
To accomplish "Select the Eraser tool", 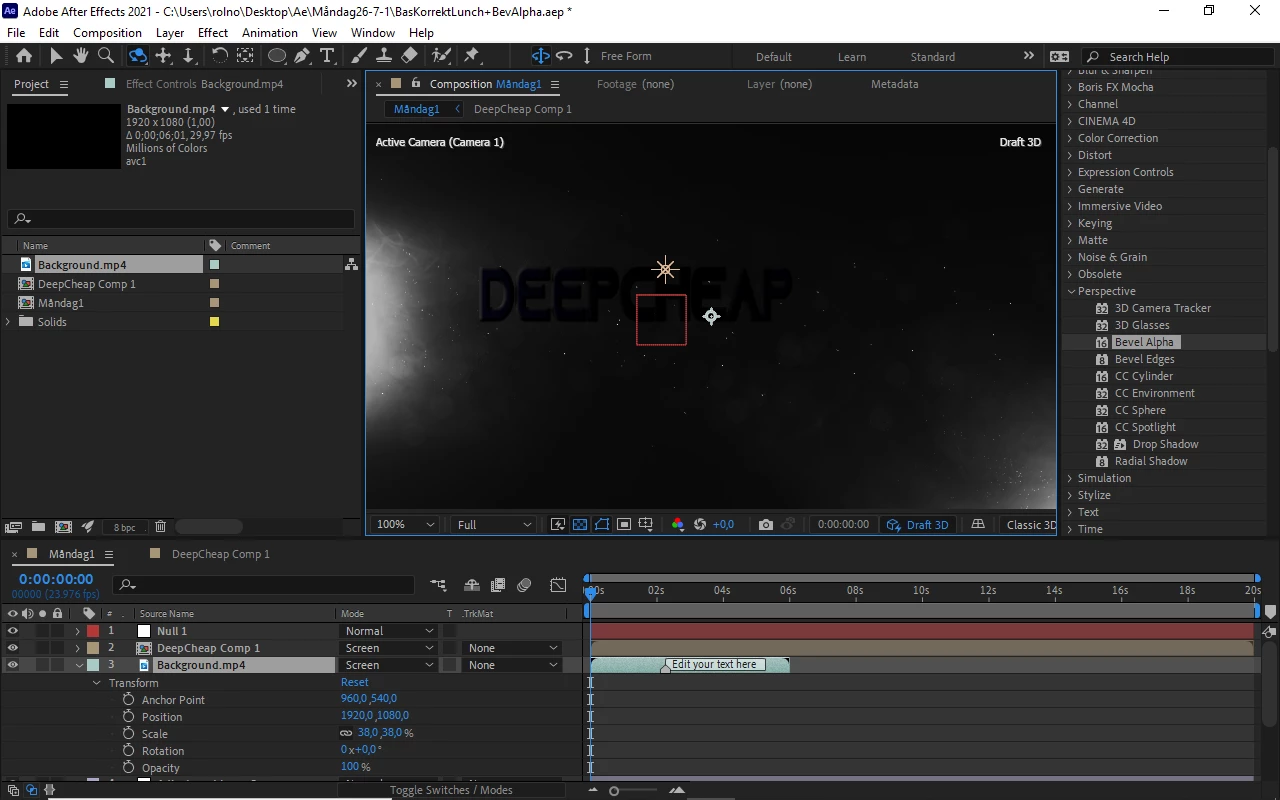I will click(x=409, y=56).
